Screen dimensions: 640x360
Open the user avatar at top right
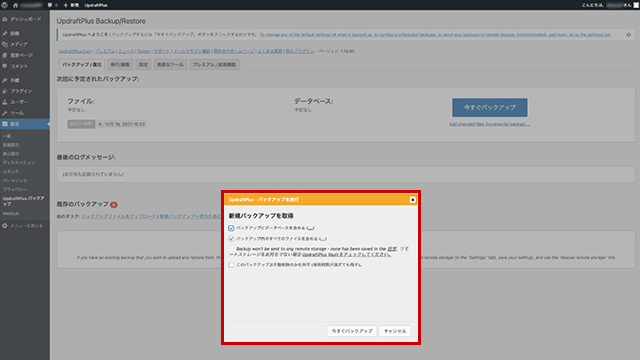coord(636,5)
